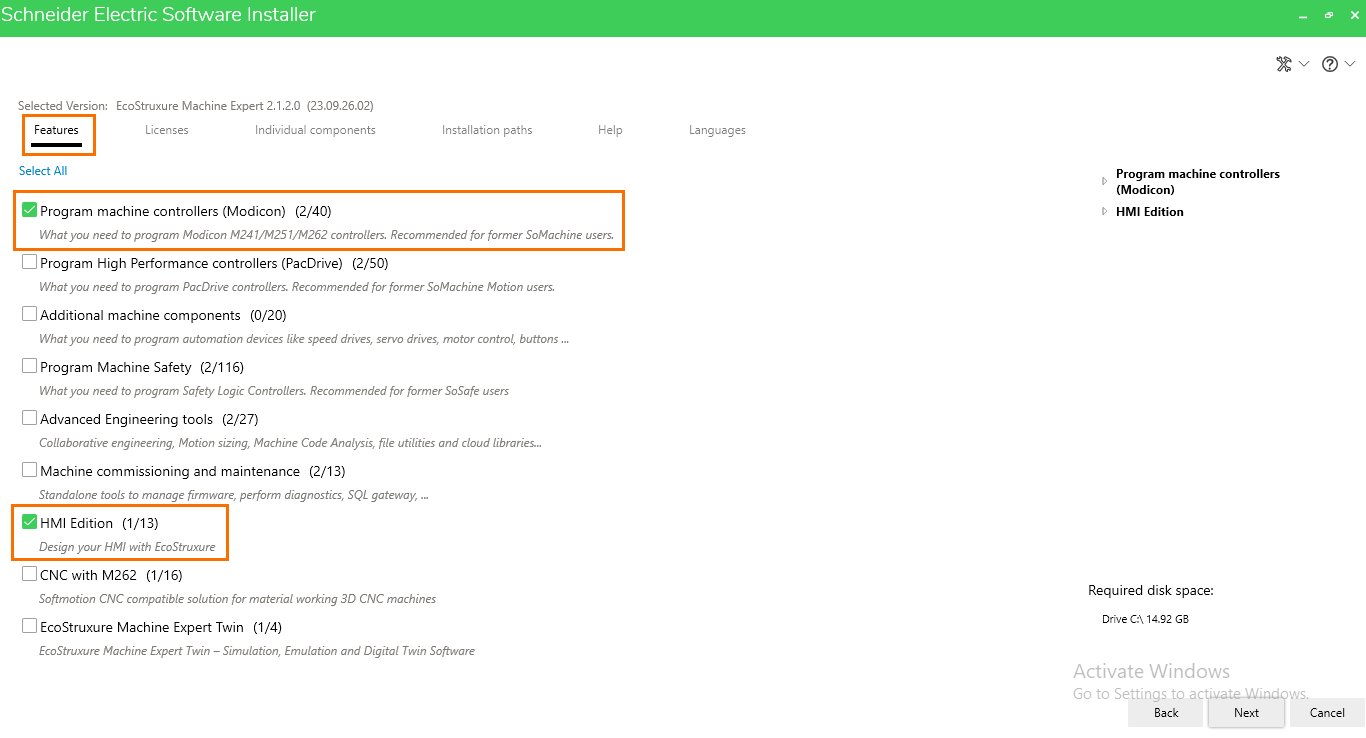This screenshot has width=1366, height=738.
Task: Click the Collaborative engineering description text
Action: 290,443
